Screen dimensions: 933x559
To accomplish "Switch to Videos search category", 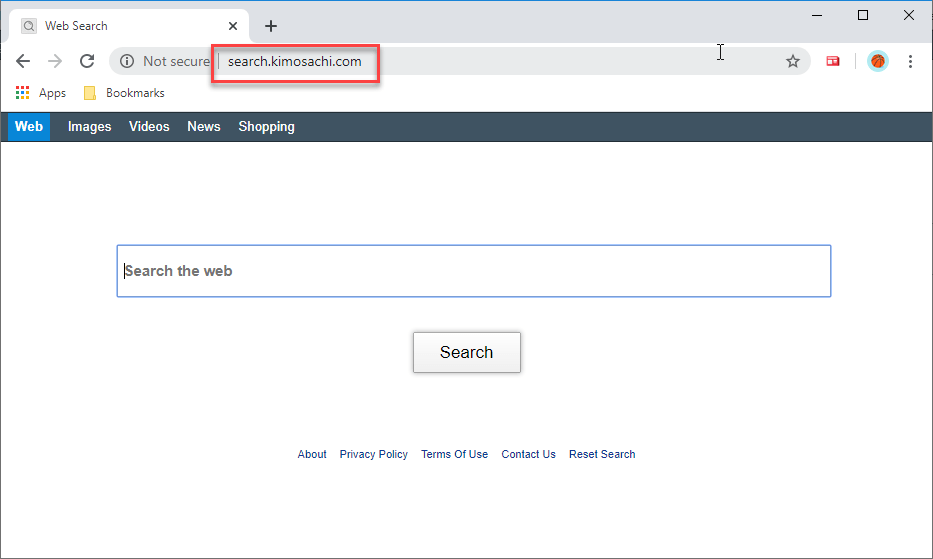I will pos(149,127).
